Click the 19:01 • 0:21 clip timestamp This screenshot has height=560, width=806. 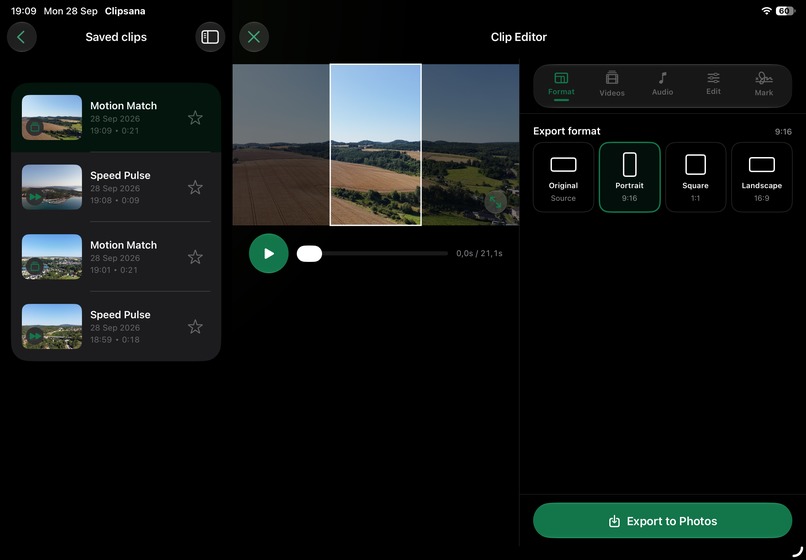pyautogui.click(x=115, y=270)
